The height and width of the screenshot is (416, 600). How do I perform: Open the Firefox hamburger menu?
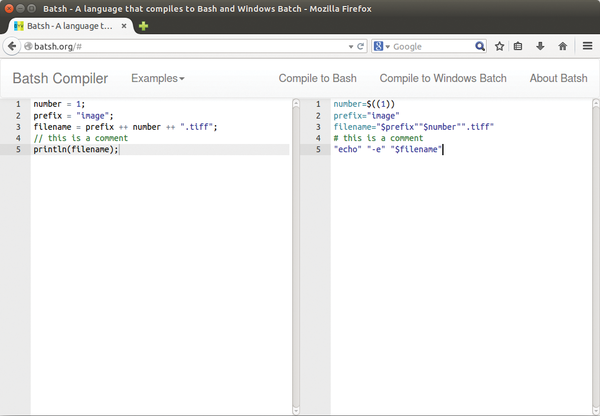point(587,46)
